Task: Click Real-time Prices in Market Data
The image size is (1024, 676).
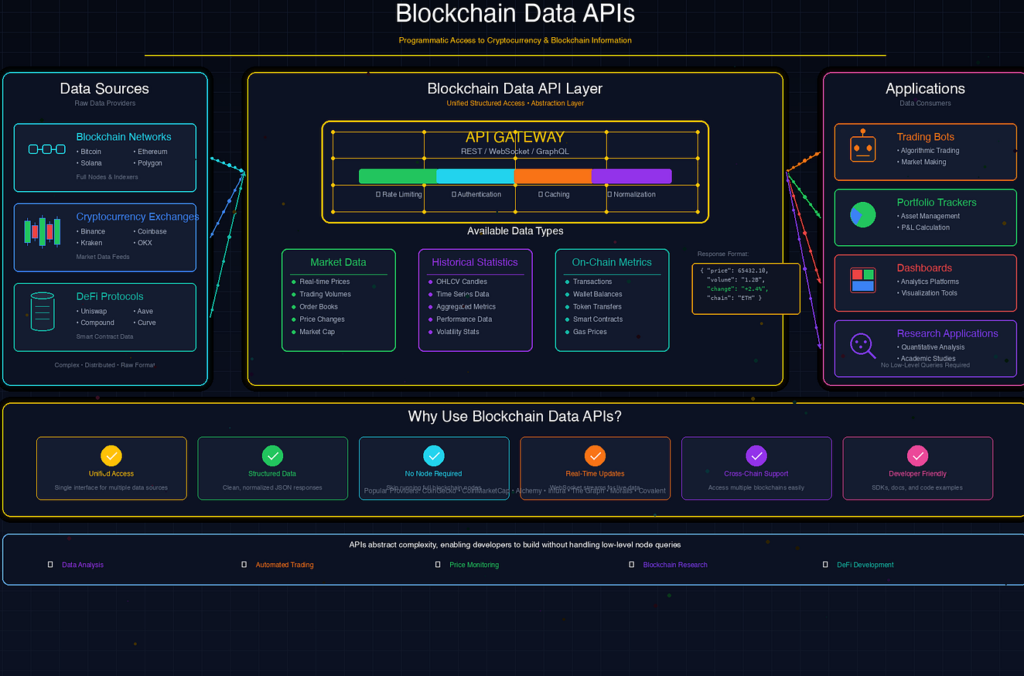Action: 325,282
